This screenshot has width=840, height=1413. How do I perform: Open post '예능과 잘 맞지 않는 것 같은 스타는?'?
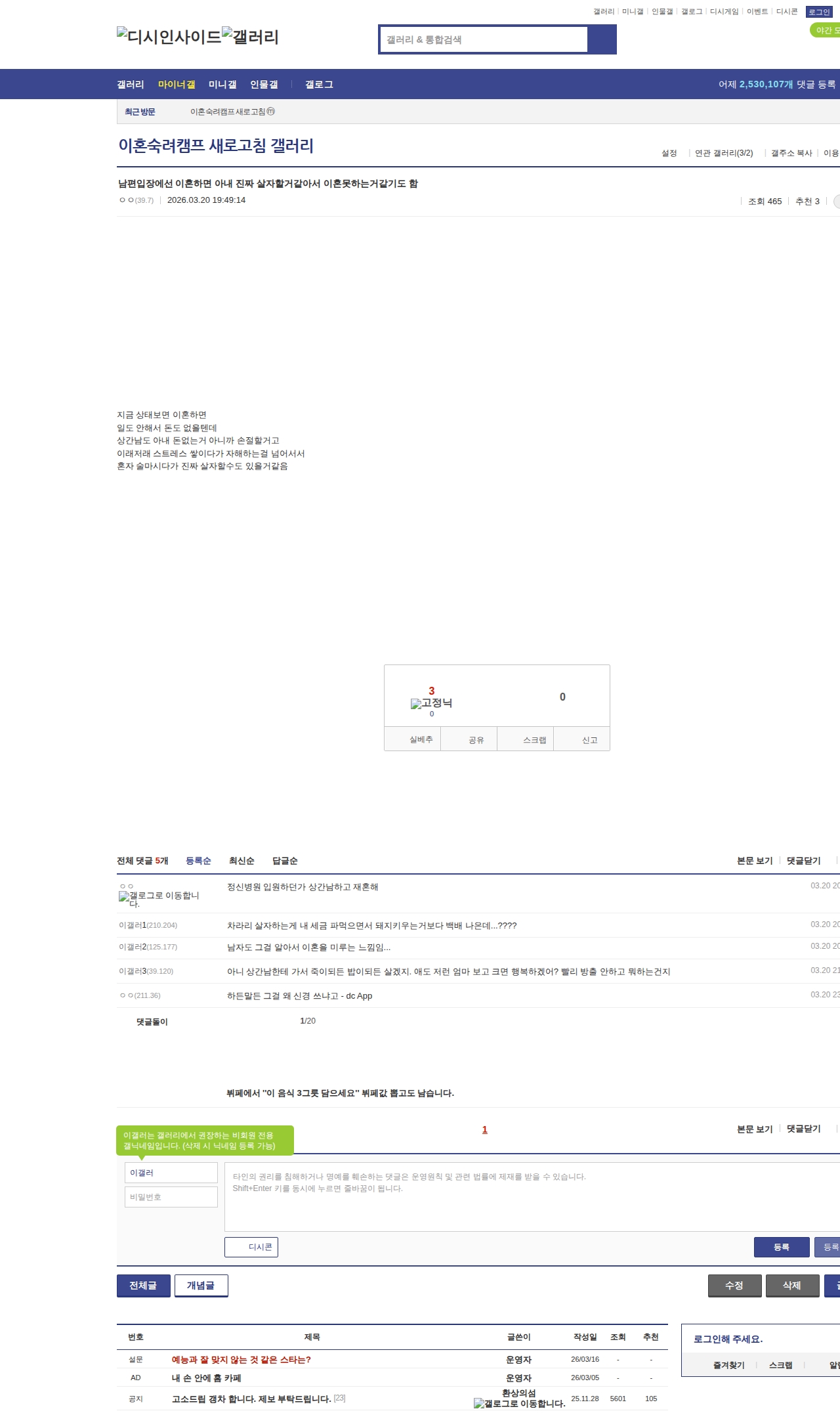[241, 1360]
